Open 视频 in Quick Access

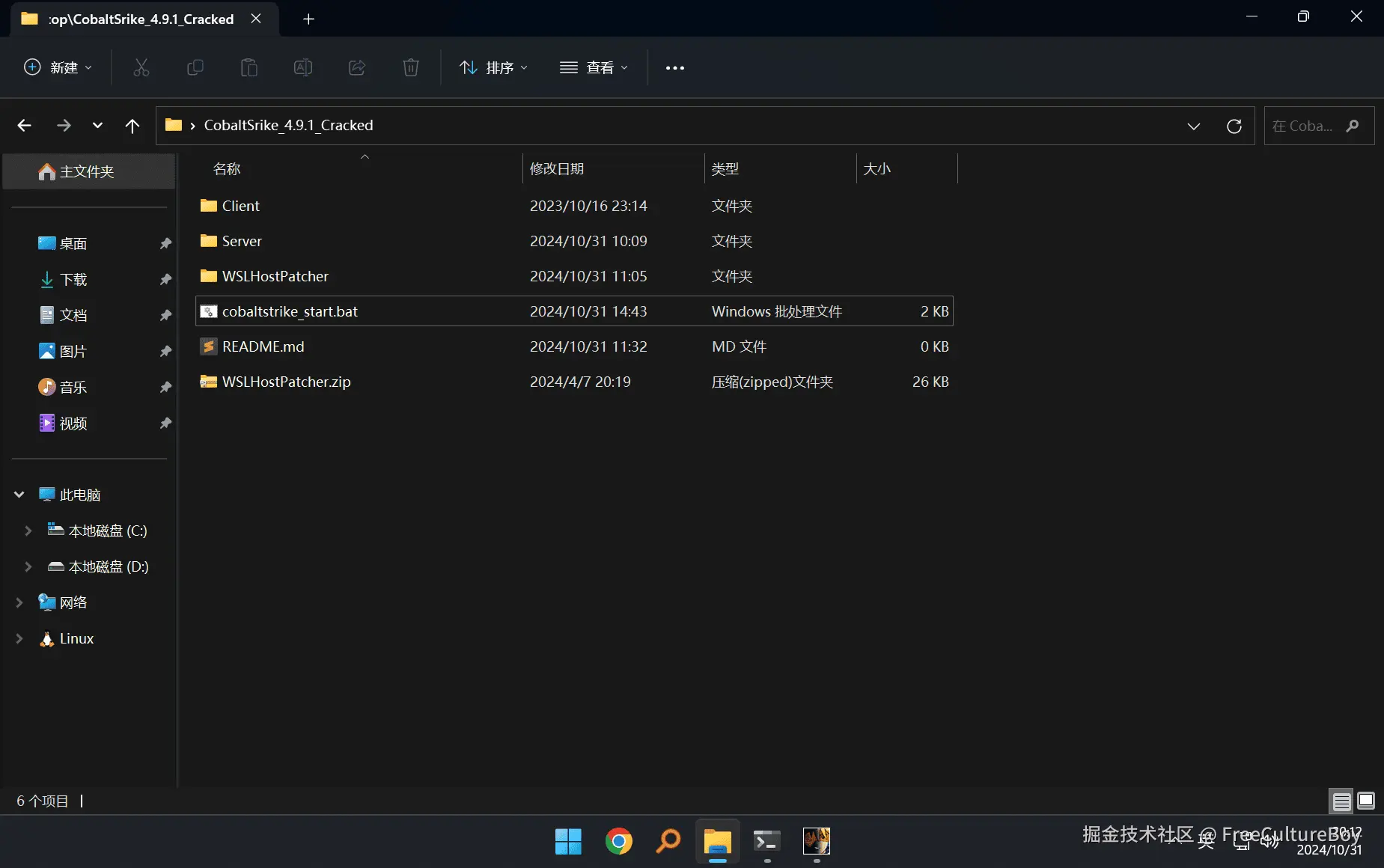pyautogui.click(x=73, y=423)
